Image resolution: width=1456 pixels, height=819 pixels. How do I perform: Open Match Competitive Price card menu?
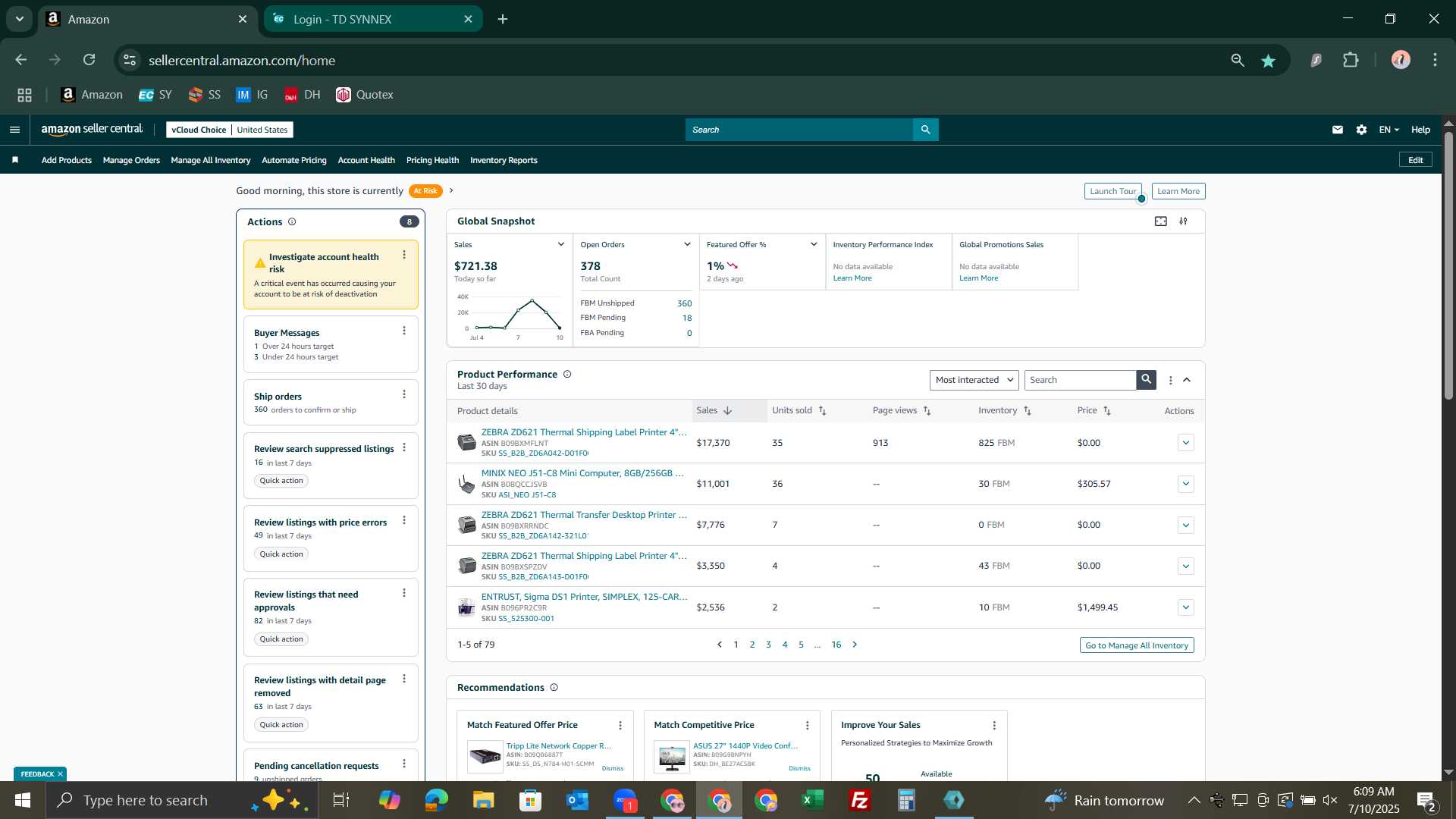807,726
